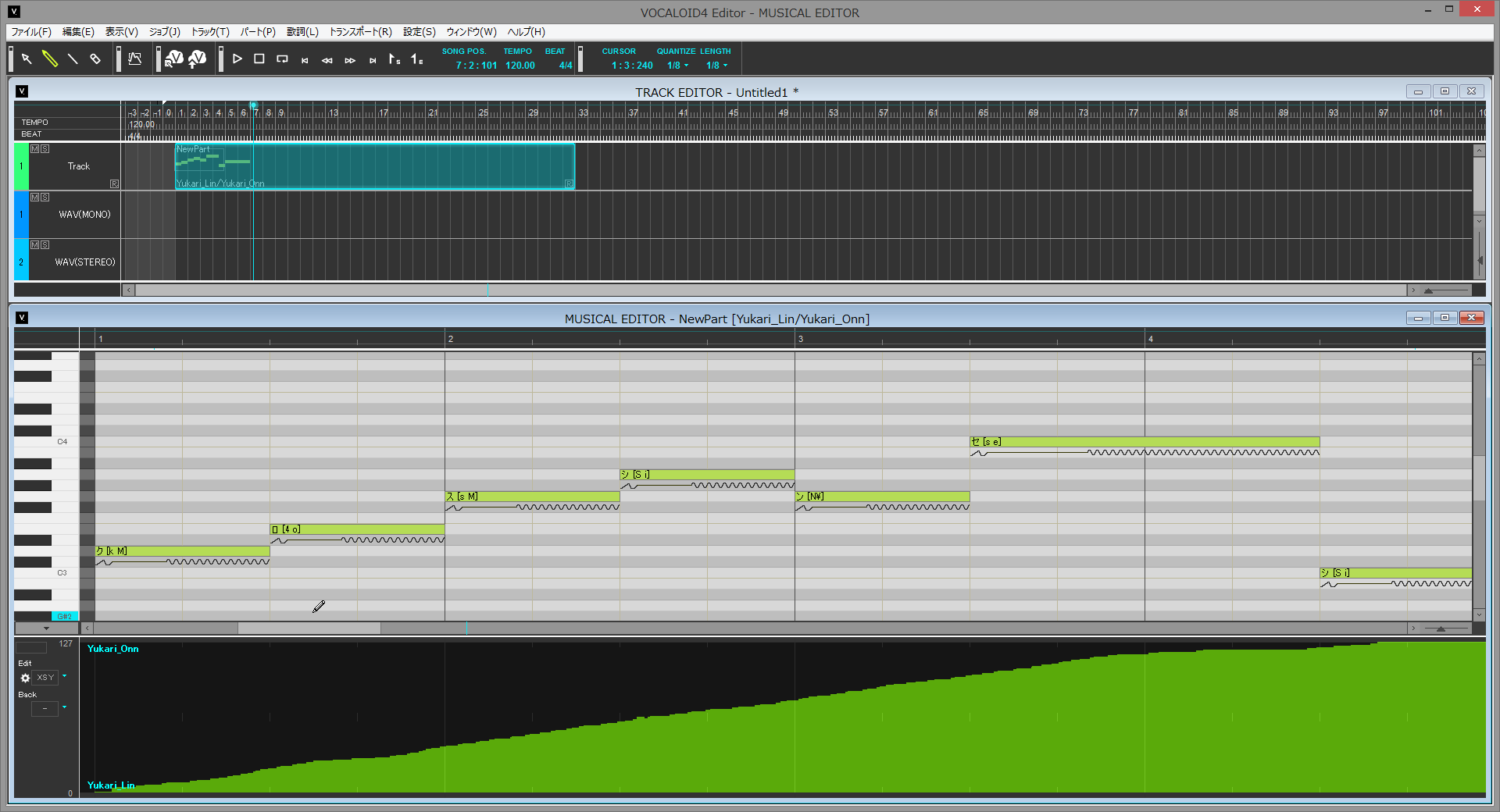Click the gear icon beside XSY
The image size is (1500, 812).
pyautogui.click(x=25, y=678)
